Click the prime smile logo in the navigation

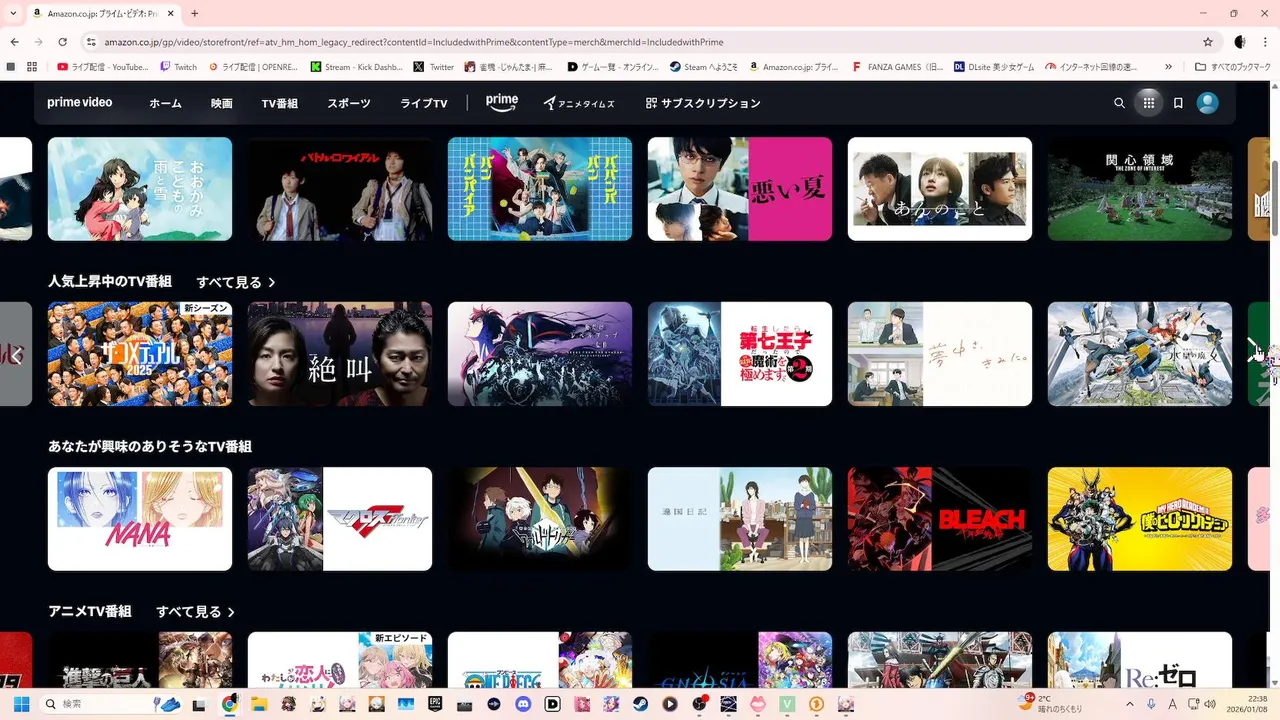(x=502, y=103)
